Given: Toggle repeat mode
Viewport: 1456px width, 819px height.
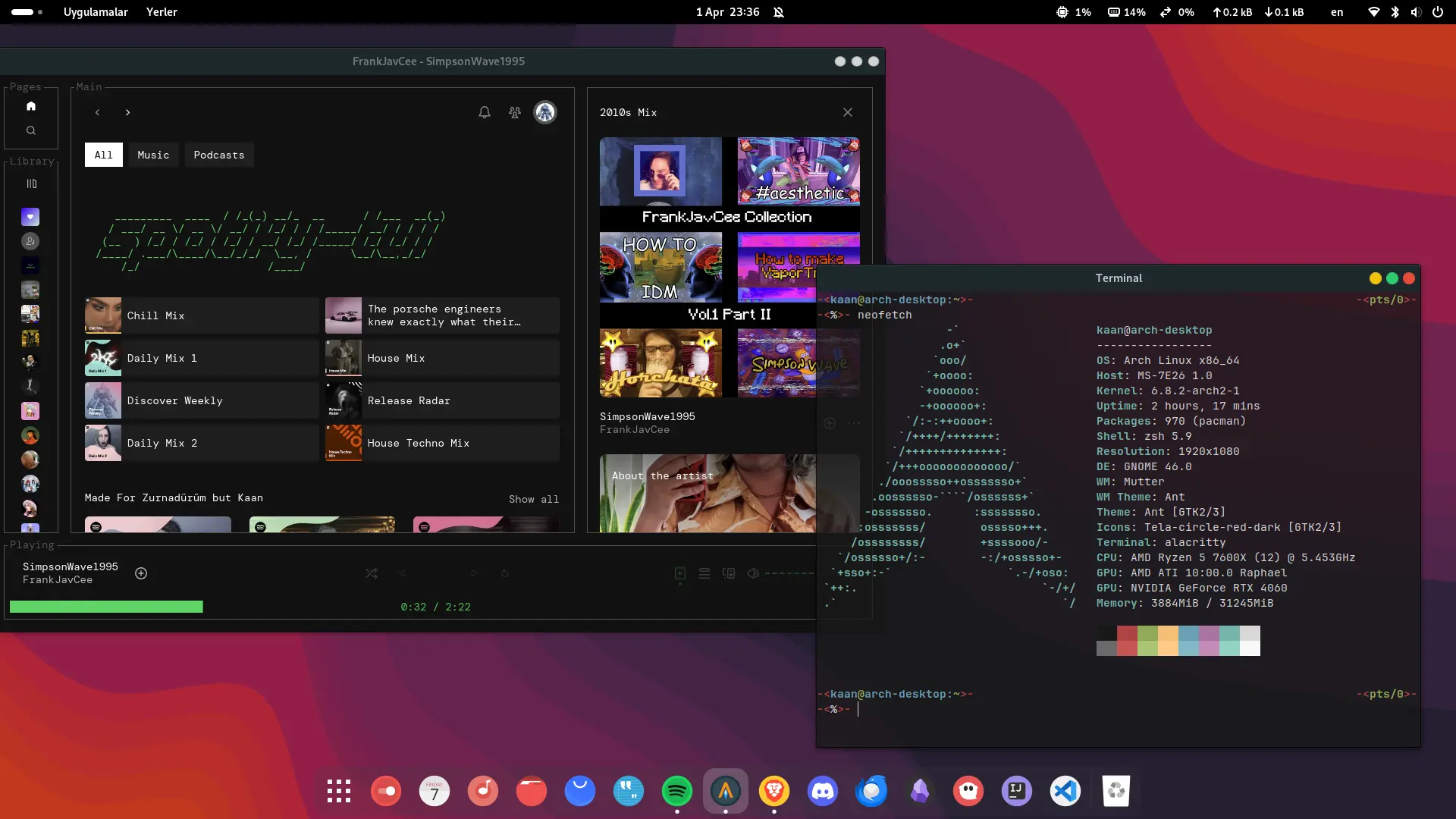Looking at the screenshot, I should [505, 573].
